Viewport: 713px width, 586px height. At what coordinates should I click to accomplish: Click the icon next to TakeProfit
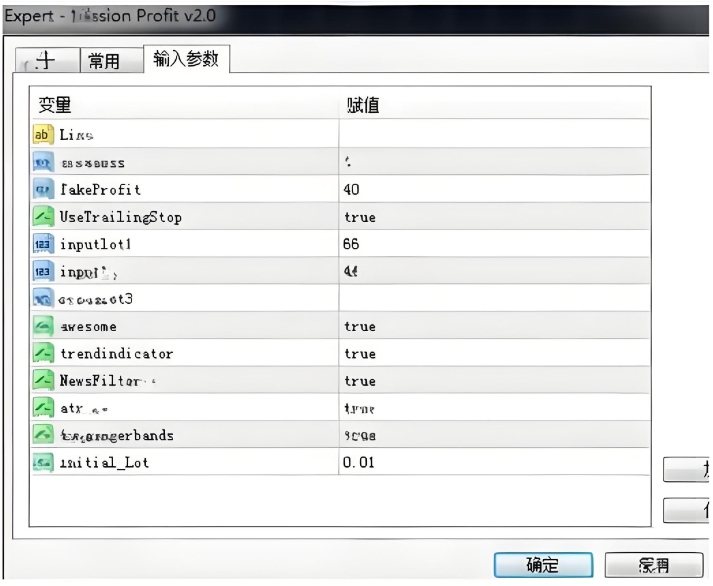point(42,189)
